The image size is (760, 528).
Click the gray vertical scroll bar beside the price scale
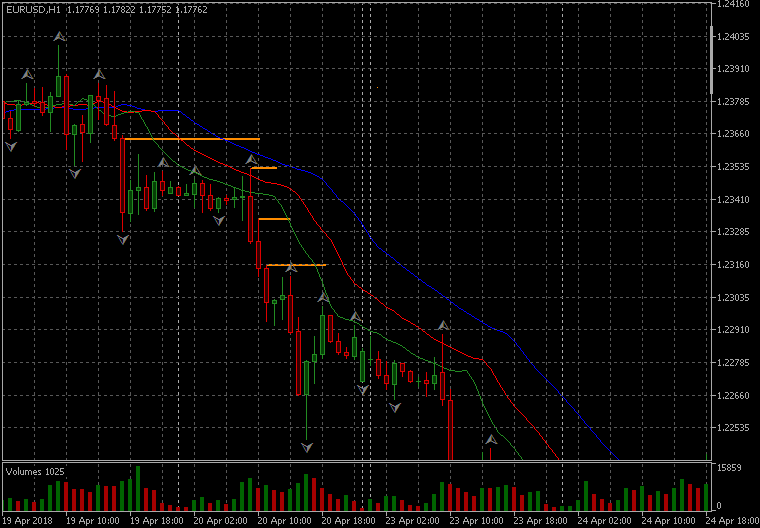[711, 59]
